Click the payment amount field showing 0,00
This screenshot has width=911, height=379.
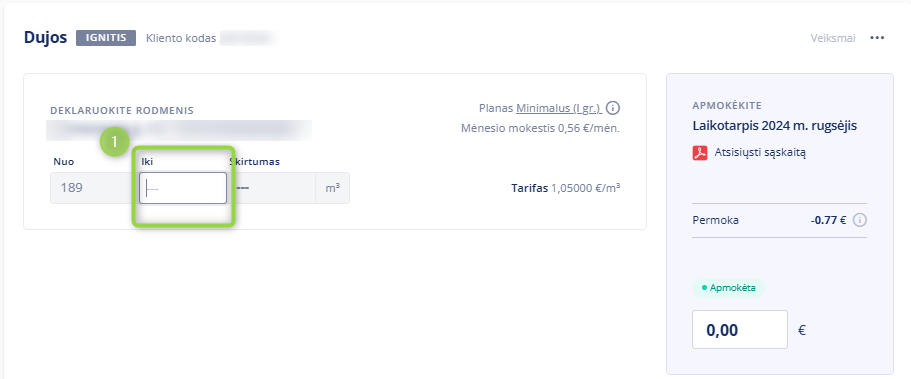point(740,330)
